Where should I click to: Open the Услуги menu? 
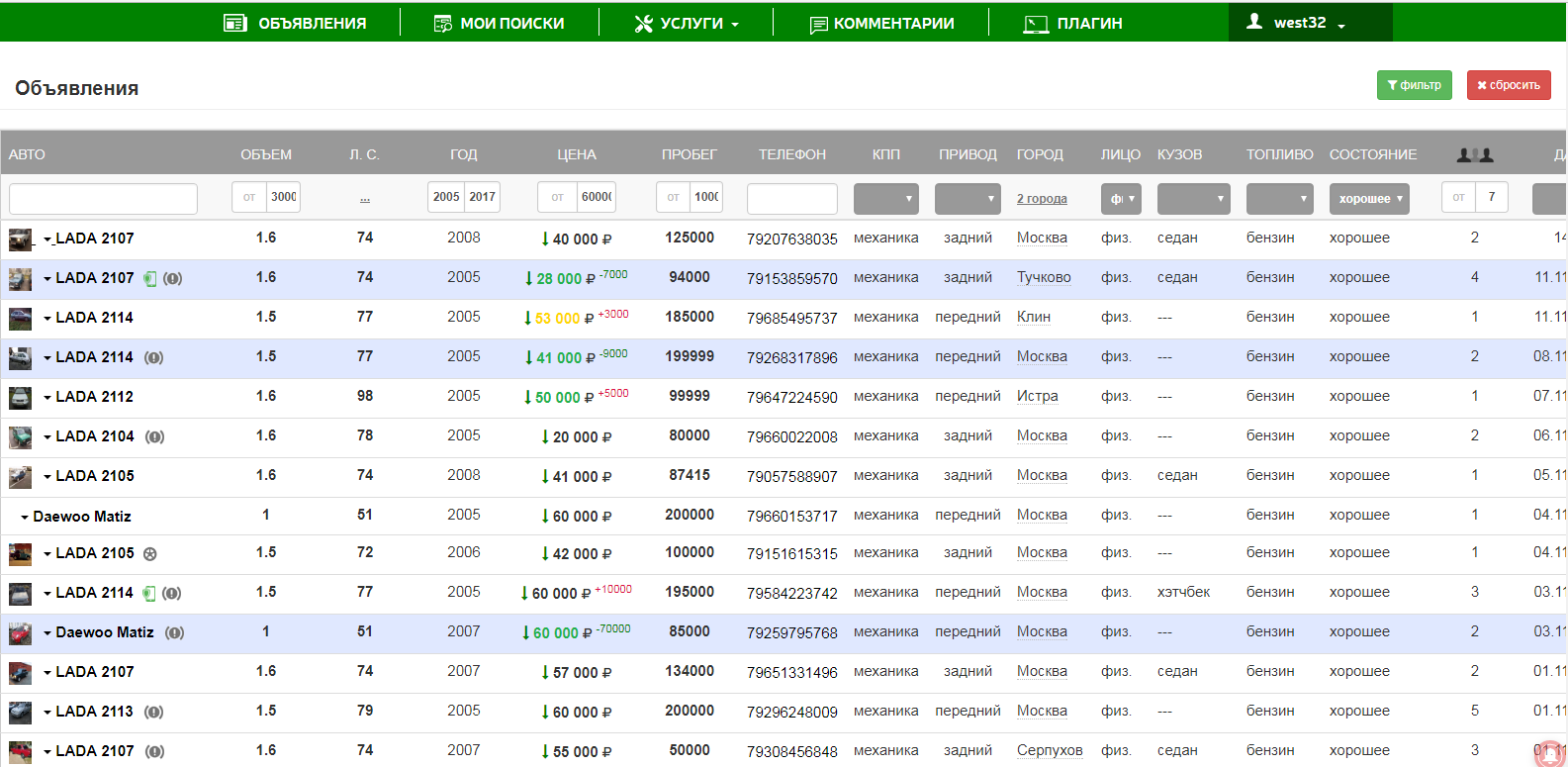click(x=687, y=23)
